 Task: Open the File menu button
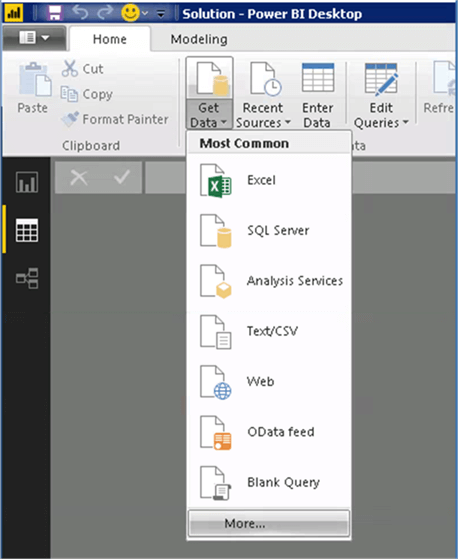[34, 37]
